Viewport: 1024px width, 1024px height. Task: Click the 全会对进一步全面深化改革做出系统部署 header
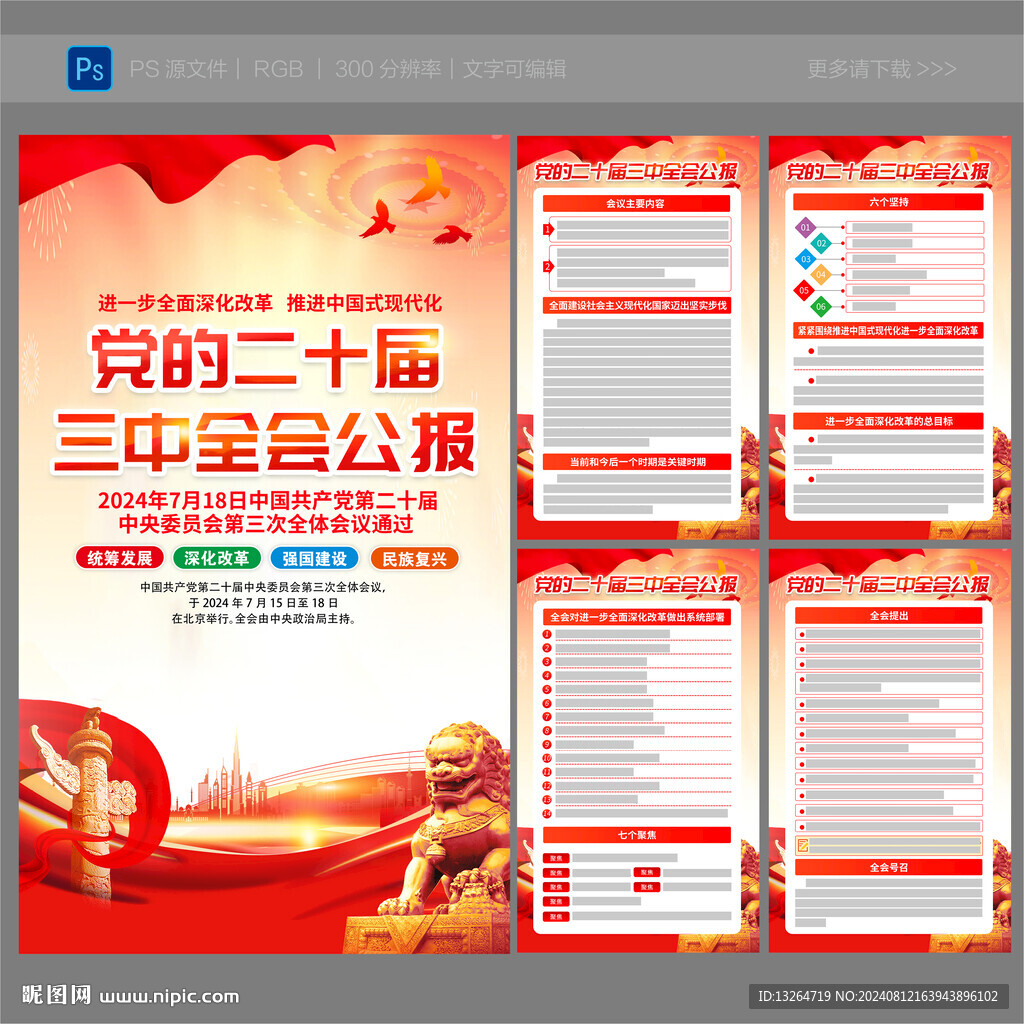(x=637, y=617)
